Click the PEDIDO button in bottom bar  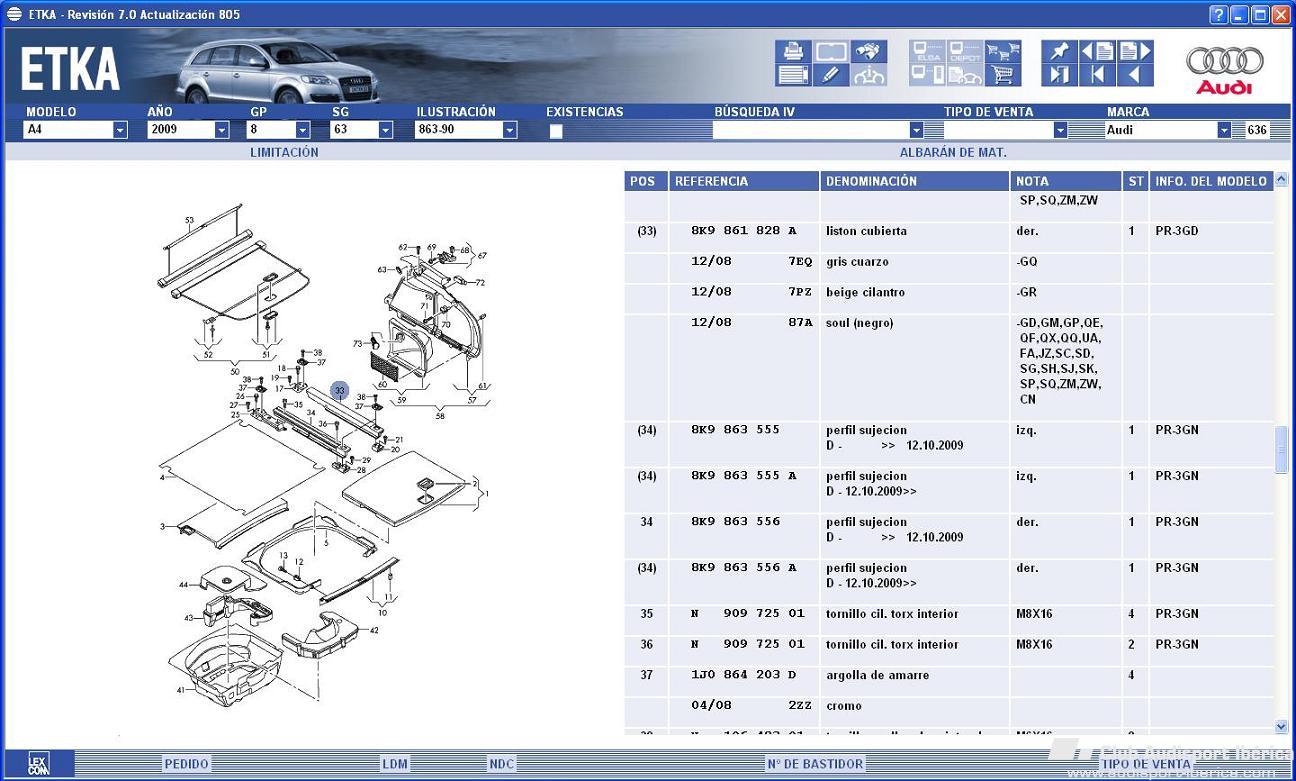pyautogui.click(x=186, y=764)
